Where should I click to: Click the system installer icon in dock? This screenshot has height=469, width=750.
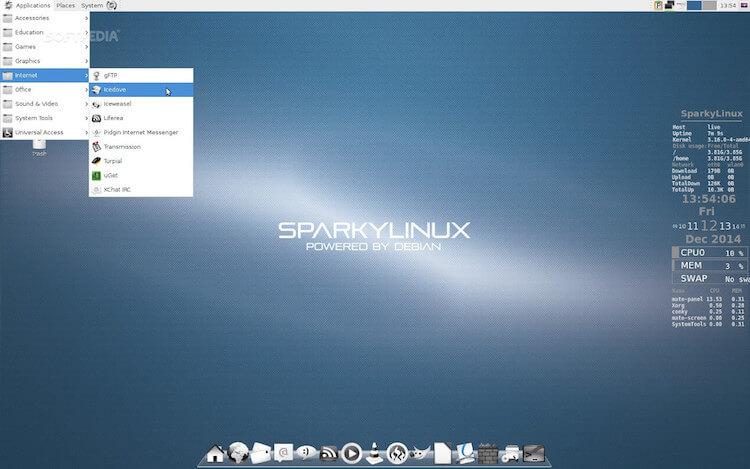click(x=465, y=453)
